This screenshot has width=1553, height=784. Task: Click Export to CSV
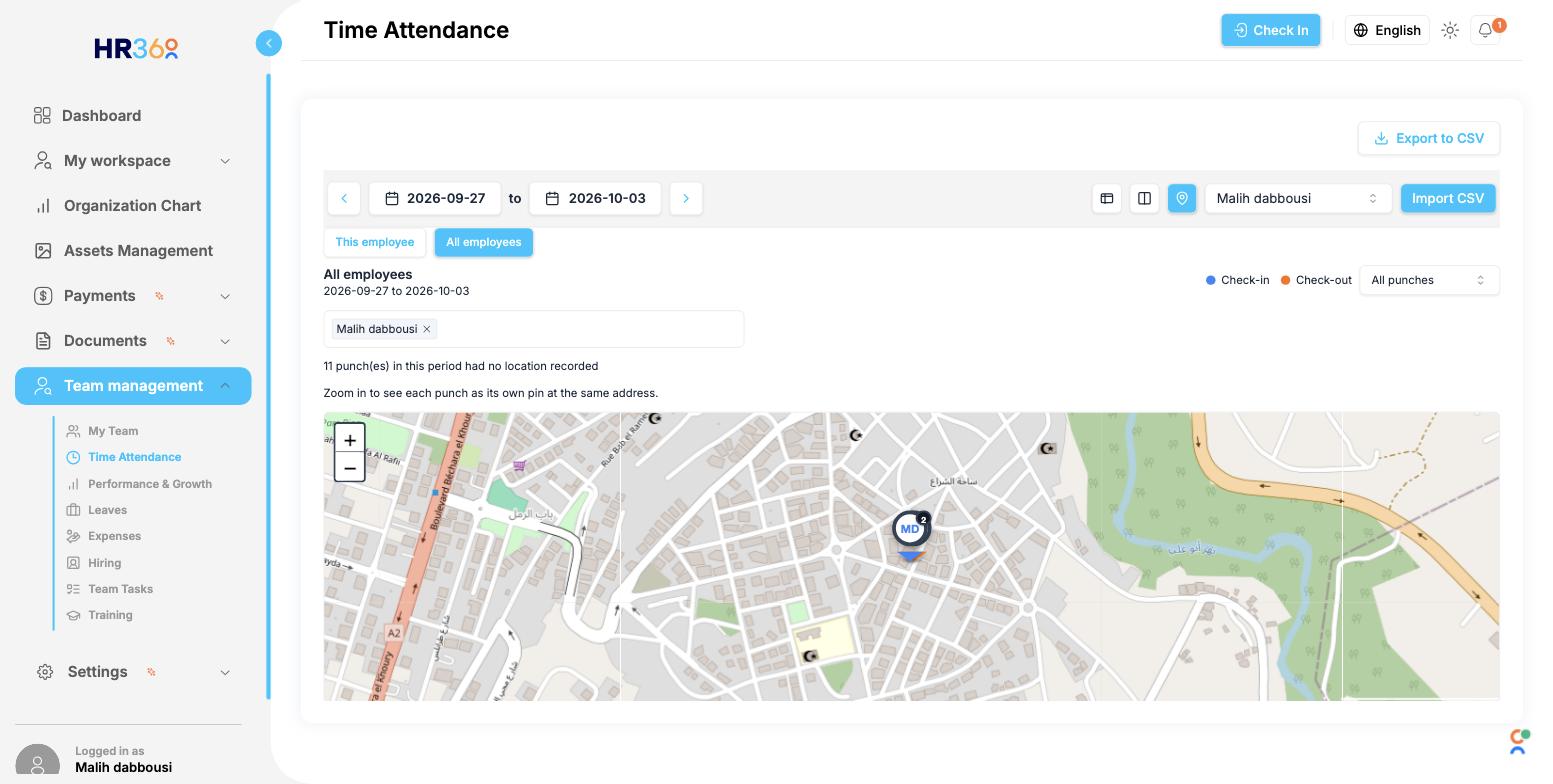(x=1429, y=138)
